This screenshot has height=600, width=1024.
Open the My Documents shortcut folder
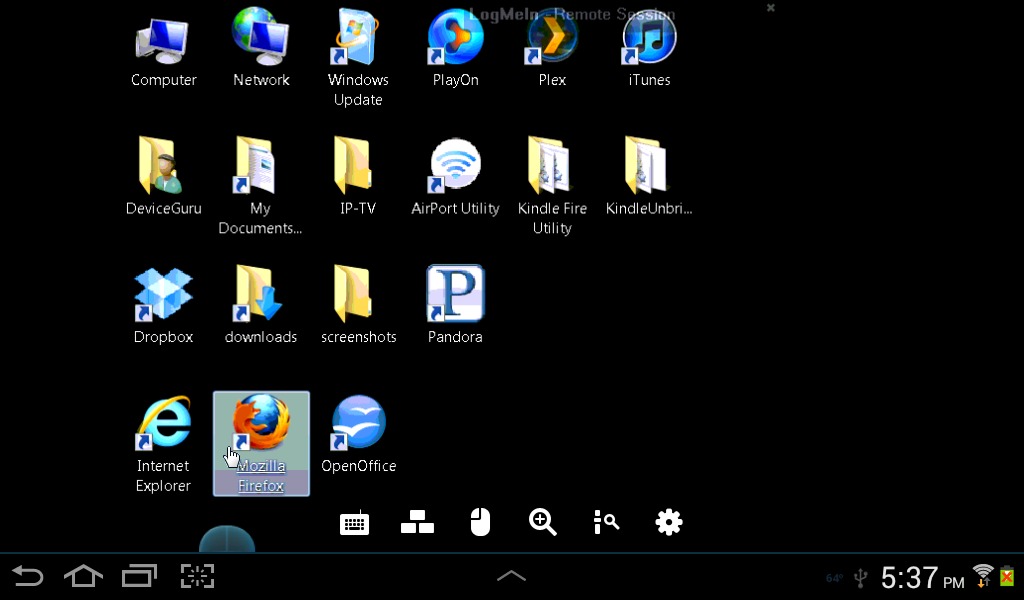pos(260,185)
